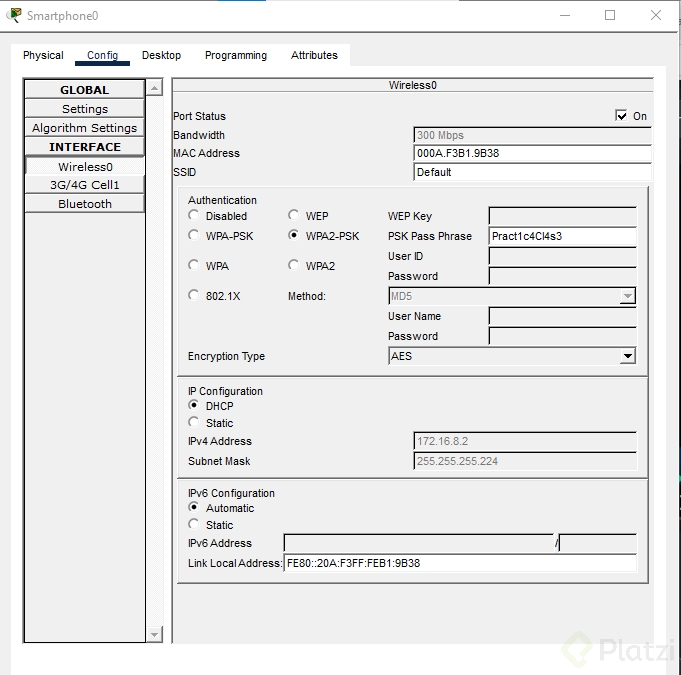Click the Smartphone0 window icon
Image resolution: width=681 pixels, height=675 pixels.
pos(14,15)
